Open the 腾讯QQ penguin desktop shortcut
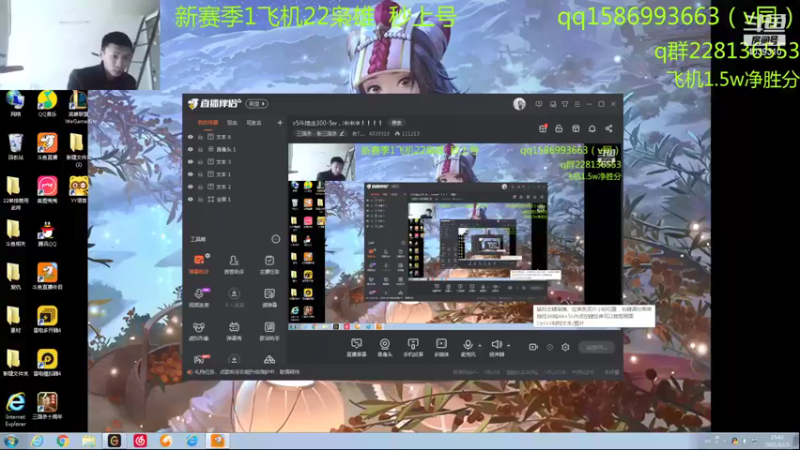The image size is (800, 450). click(47, 235)
